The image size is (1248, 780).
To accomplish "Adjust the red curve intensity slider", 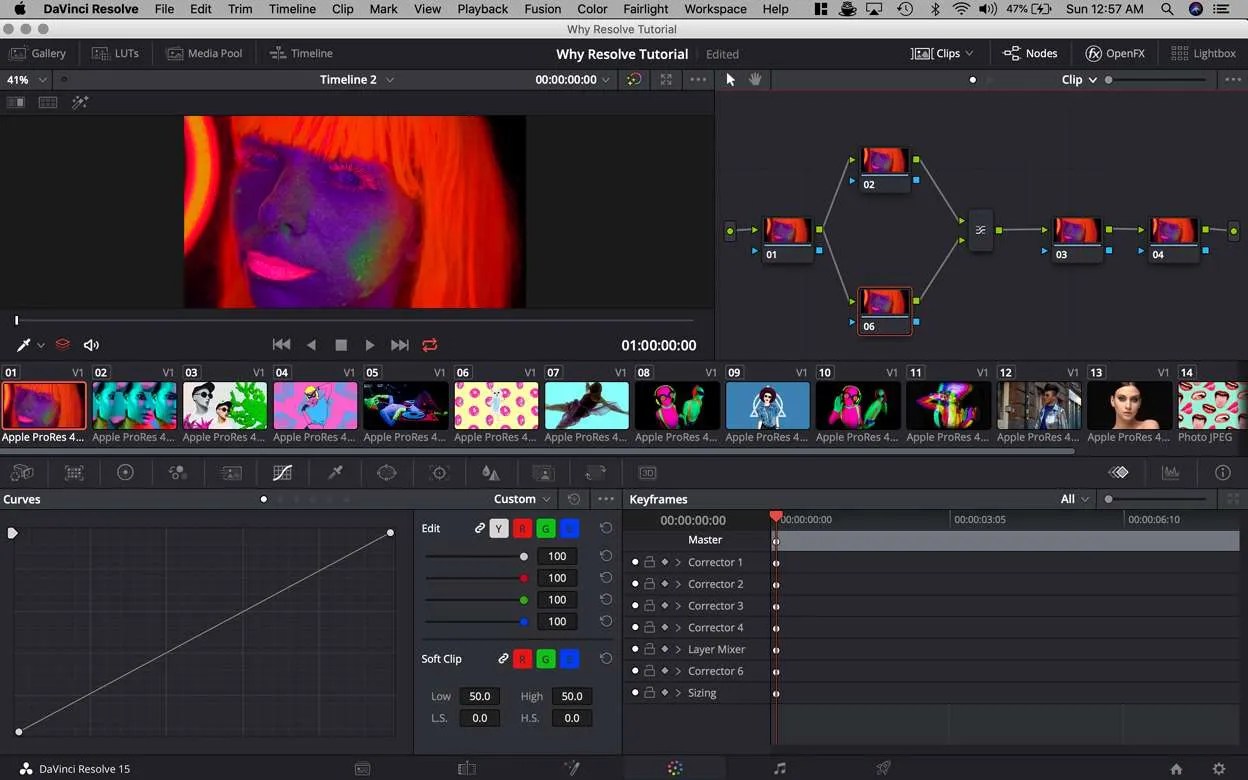I will point(477,578).
